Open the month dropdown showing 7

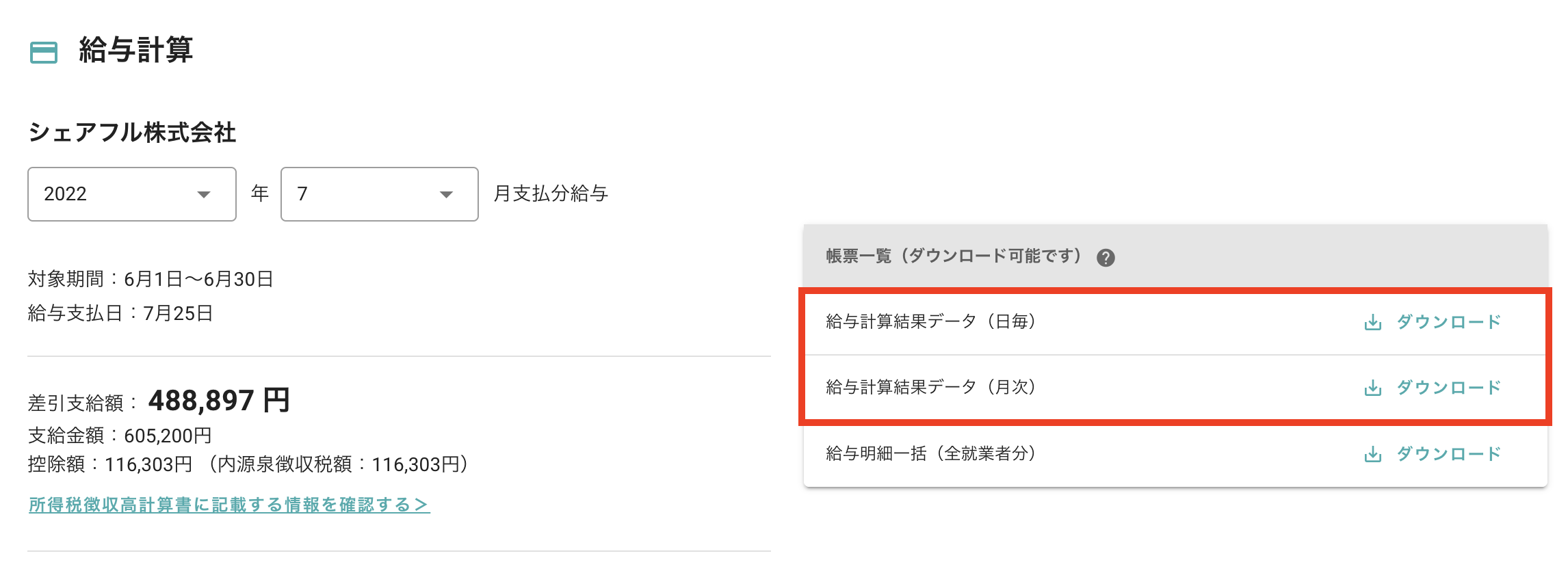pyautogui.click(x=379, y=194)
